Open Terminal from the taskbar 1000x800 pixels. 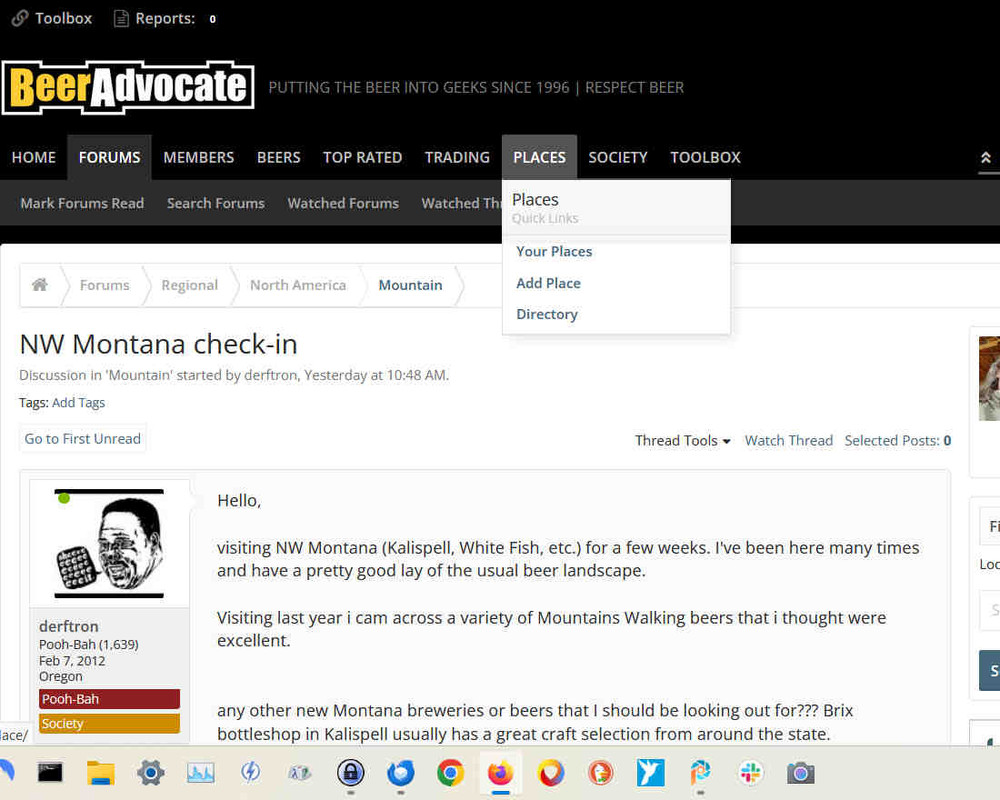point(50,773)
